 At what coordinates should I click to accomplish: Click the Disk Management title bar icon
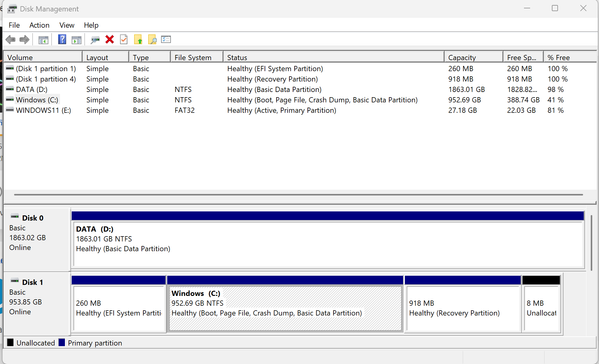(x=12, y=9)
